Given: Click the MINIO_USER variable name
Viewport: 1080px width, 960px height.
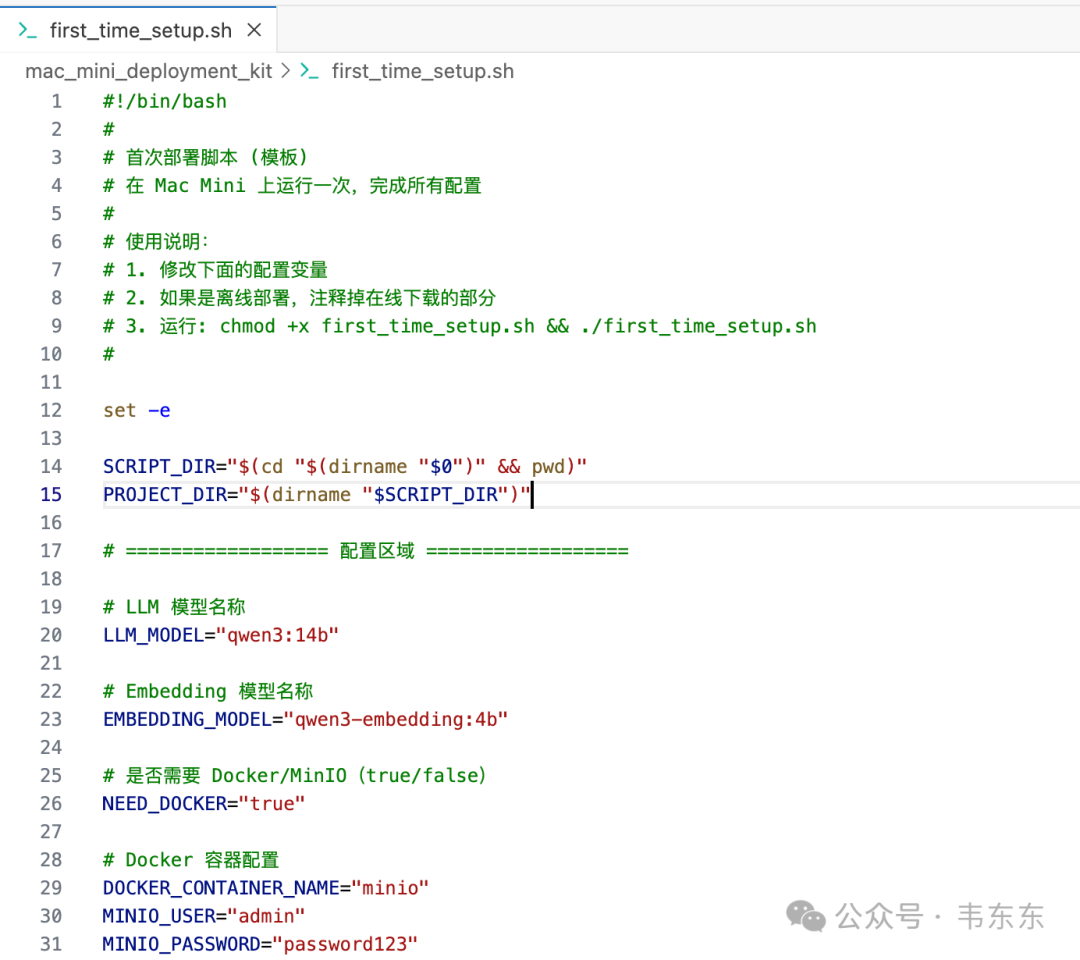Looking at the screenshot, I should (x=159, y=916).
